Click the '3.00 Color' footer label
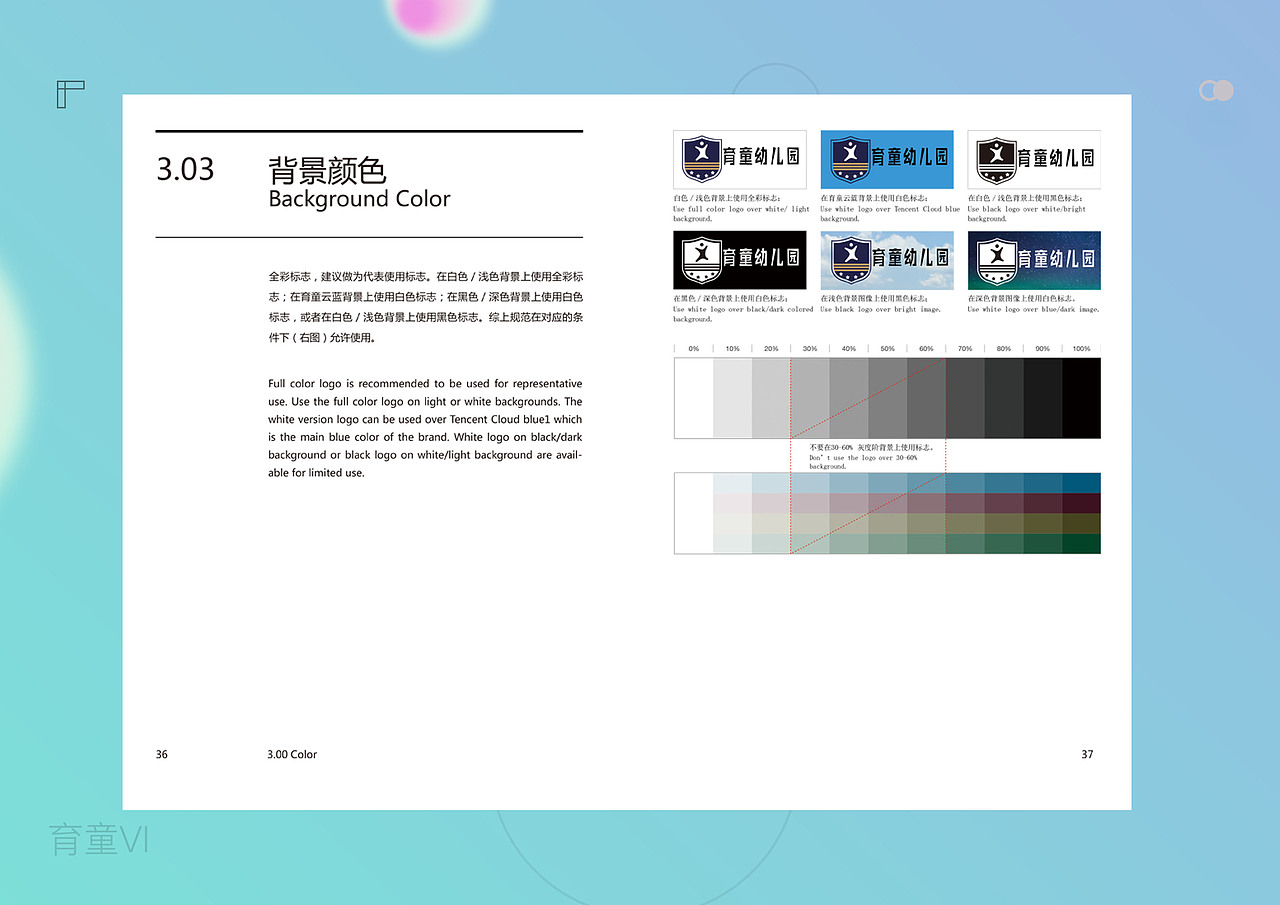 pos(292,754)
